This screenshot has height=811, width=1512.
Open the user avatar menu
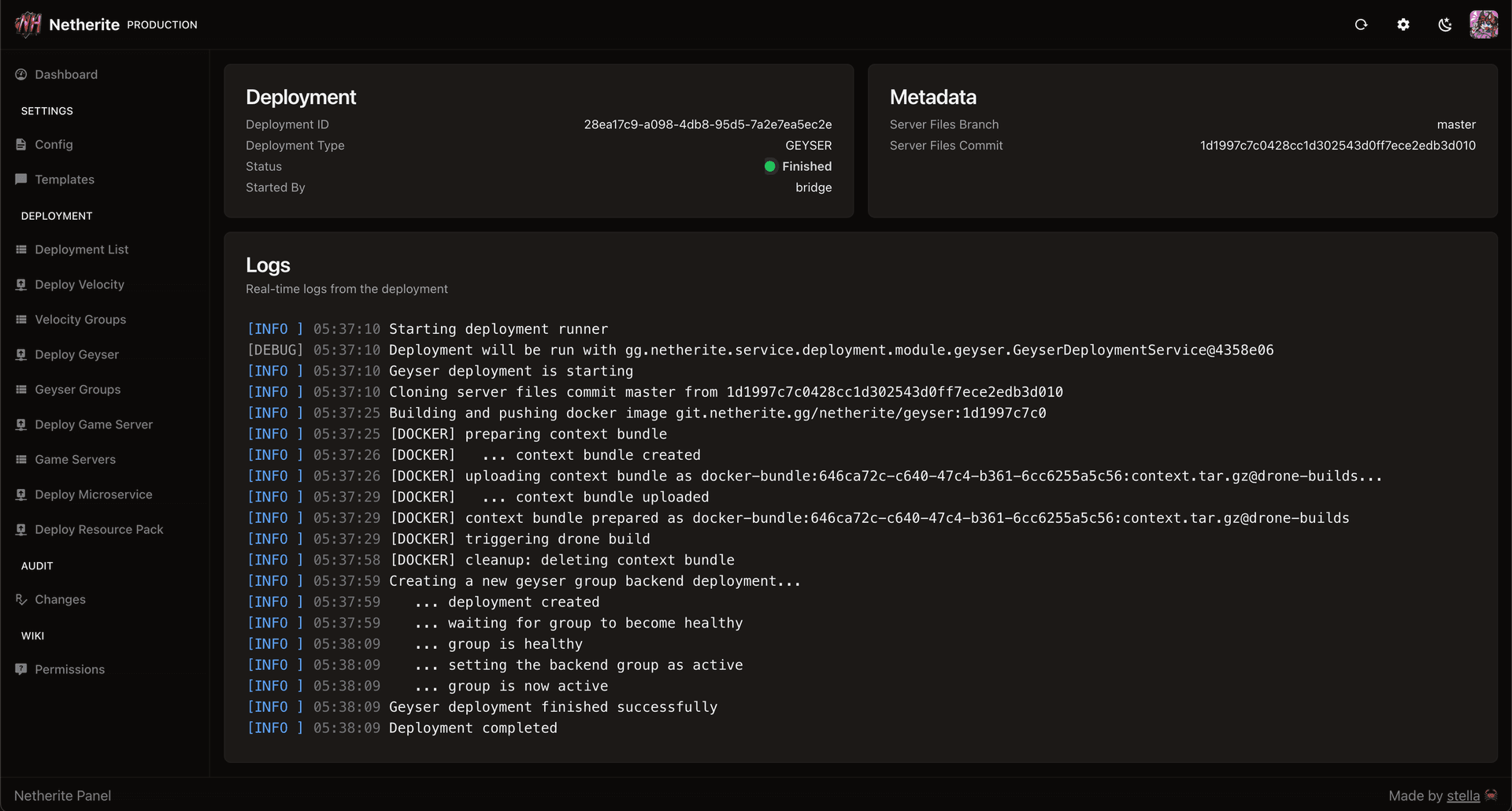(x=1484, y=24)
